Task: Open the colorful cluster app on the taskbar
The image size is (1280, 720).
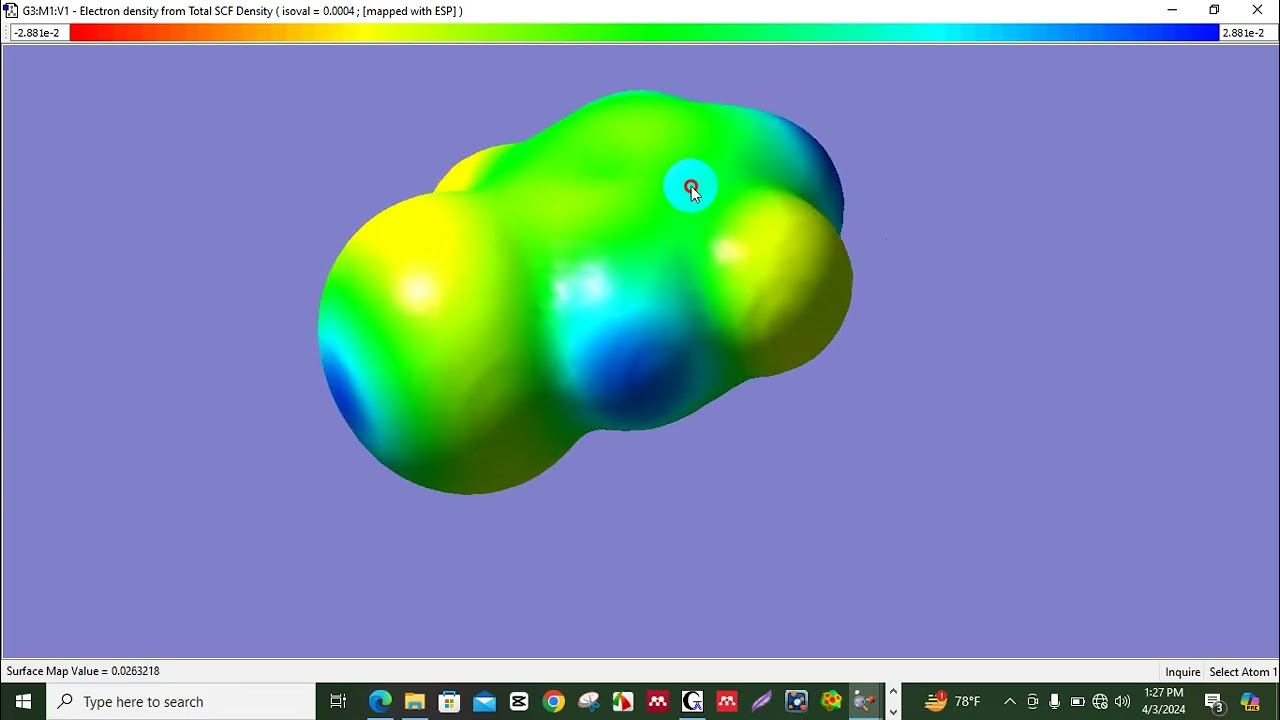Action: [x=831, y=702]
